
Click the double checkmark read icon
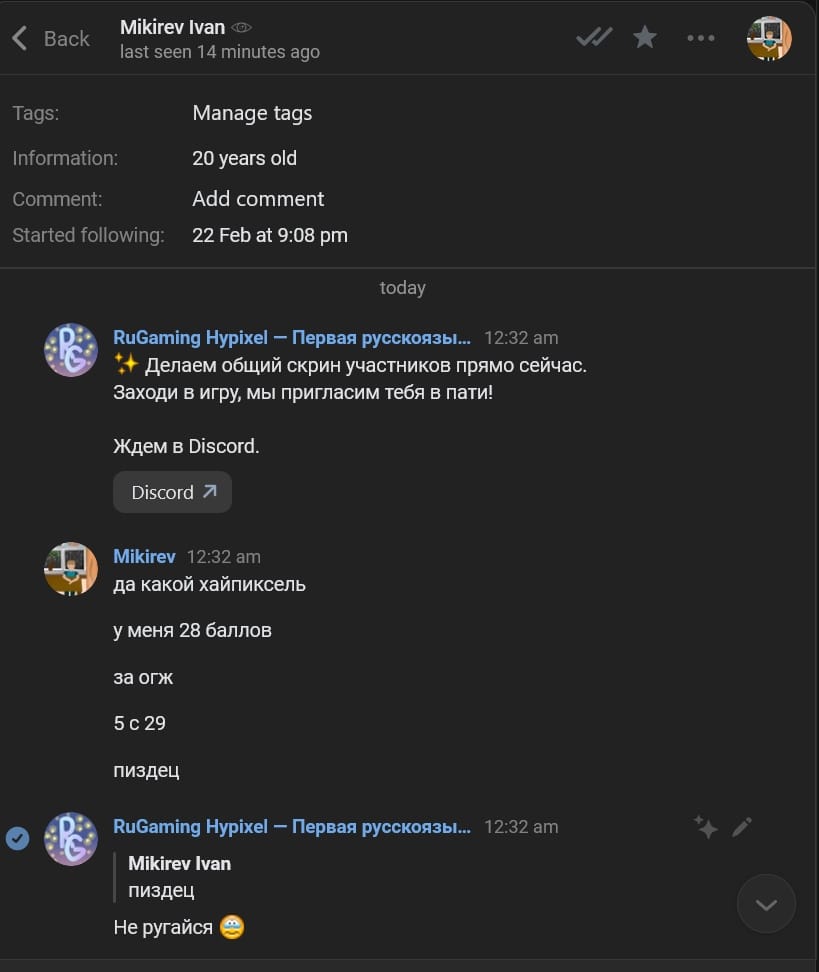pos(594,38)
